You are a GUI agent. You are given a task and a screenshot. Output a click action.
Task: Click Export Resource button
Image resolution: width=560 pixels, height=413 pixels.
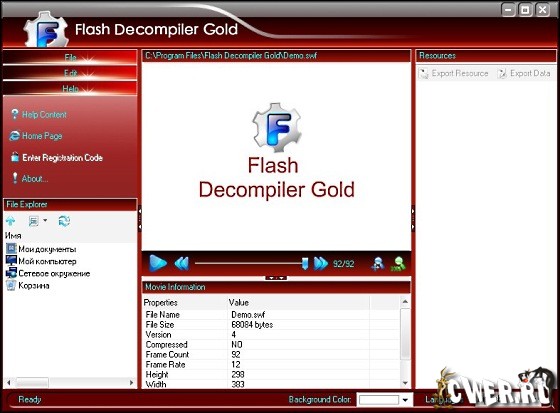[454, 73]
